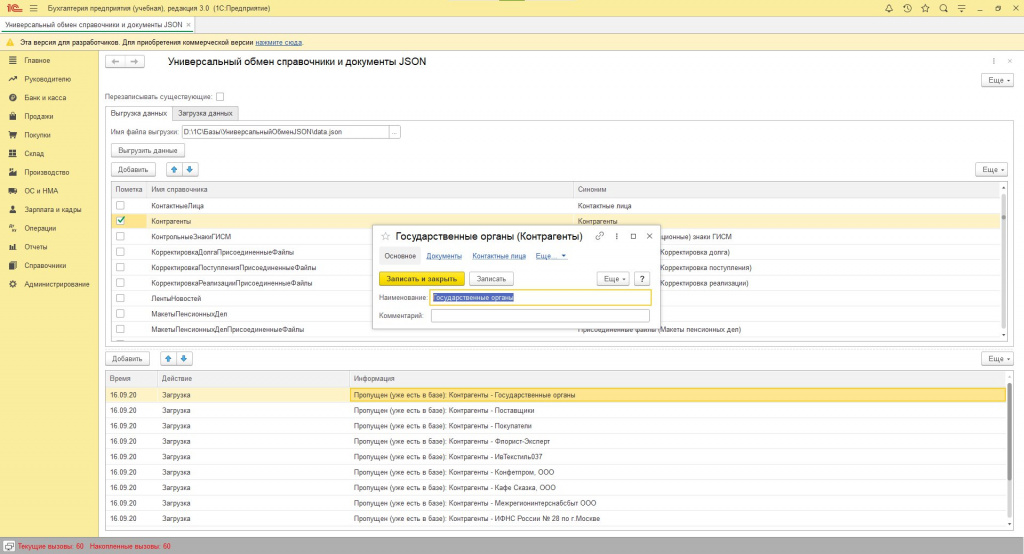Image resolution: width=1024 pixels, height=554 pixels.
Task: Toggle Перезаписывать существующие checkbox
Action: coord(220,97)
